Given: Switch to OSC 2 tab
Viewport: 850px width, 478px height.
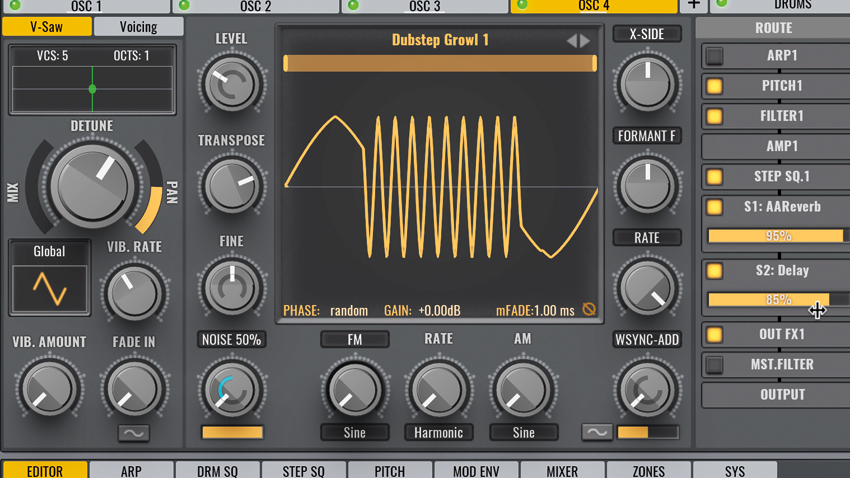Looking at the screenshot, I should tap(255, 6).
